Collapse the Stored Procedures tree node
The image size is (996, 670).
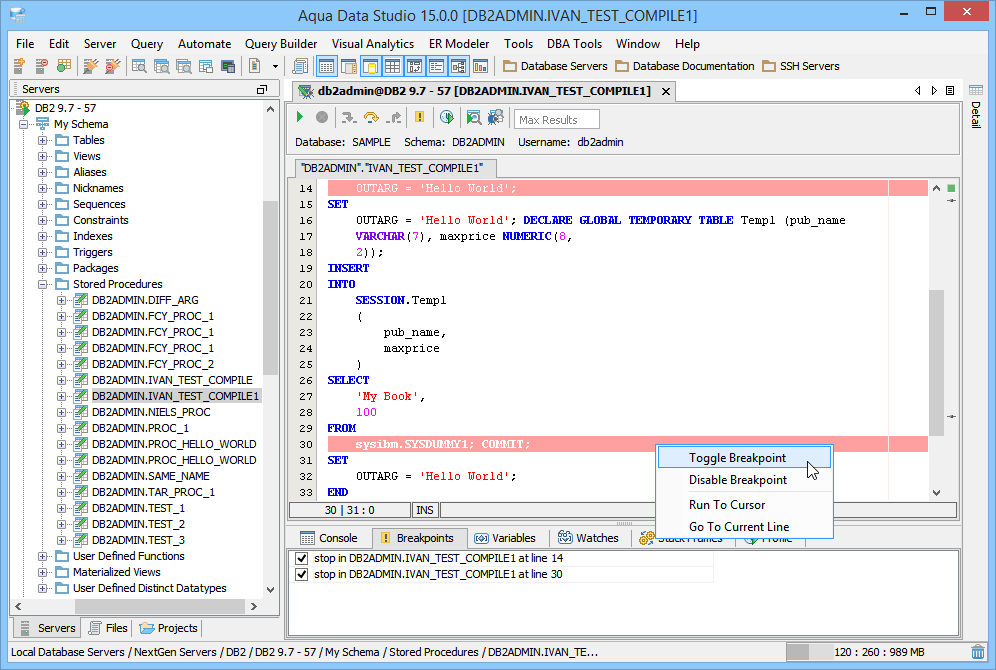43,284
